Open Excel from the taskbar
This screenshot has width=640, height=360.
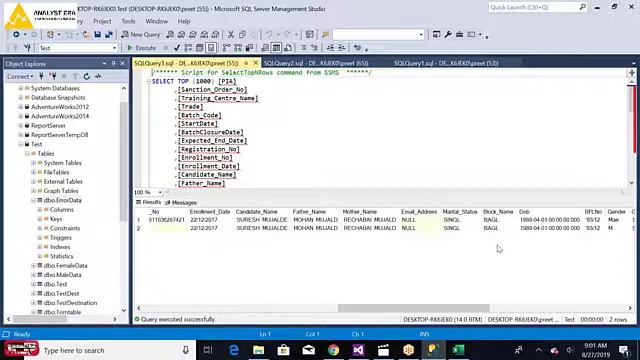pyautogui.click(x=458, y=350)
